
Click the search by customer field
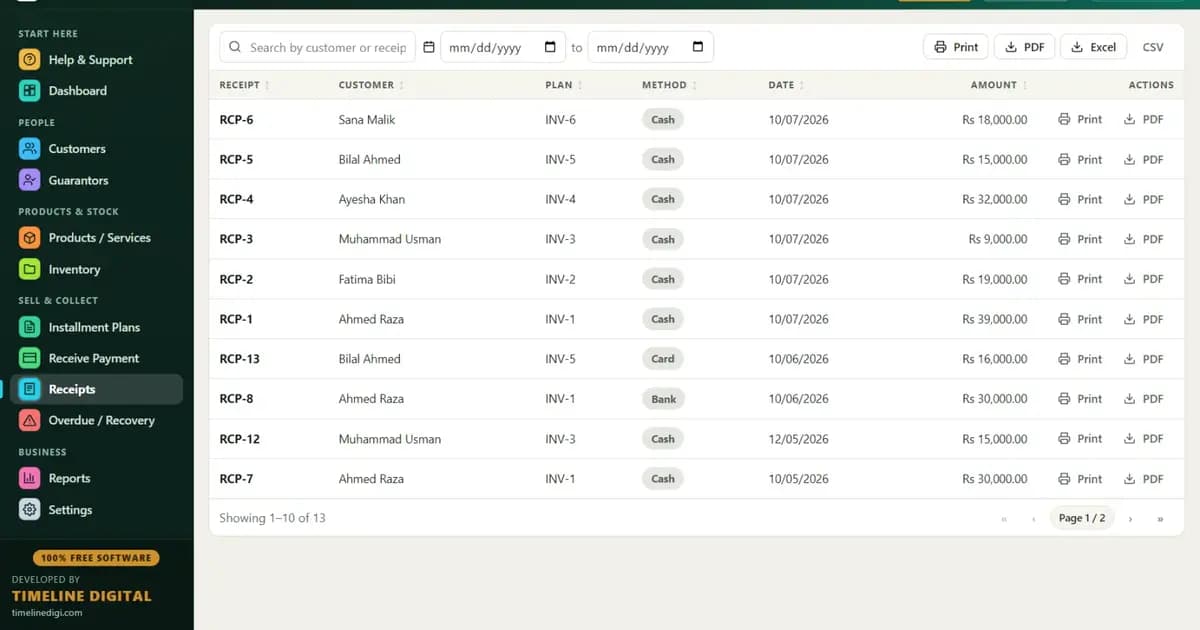pyautogui.click(x=318, y=47)
